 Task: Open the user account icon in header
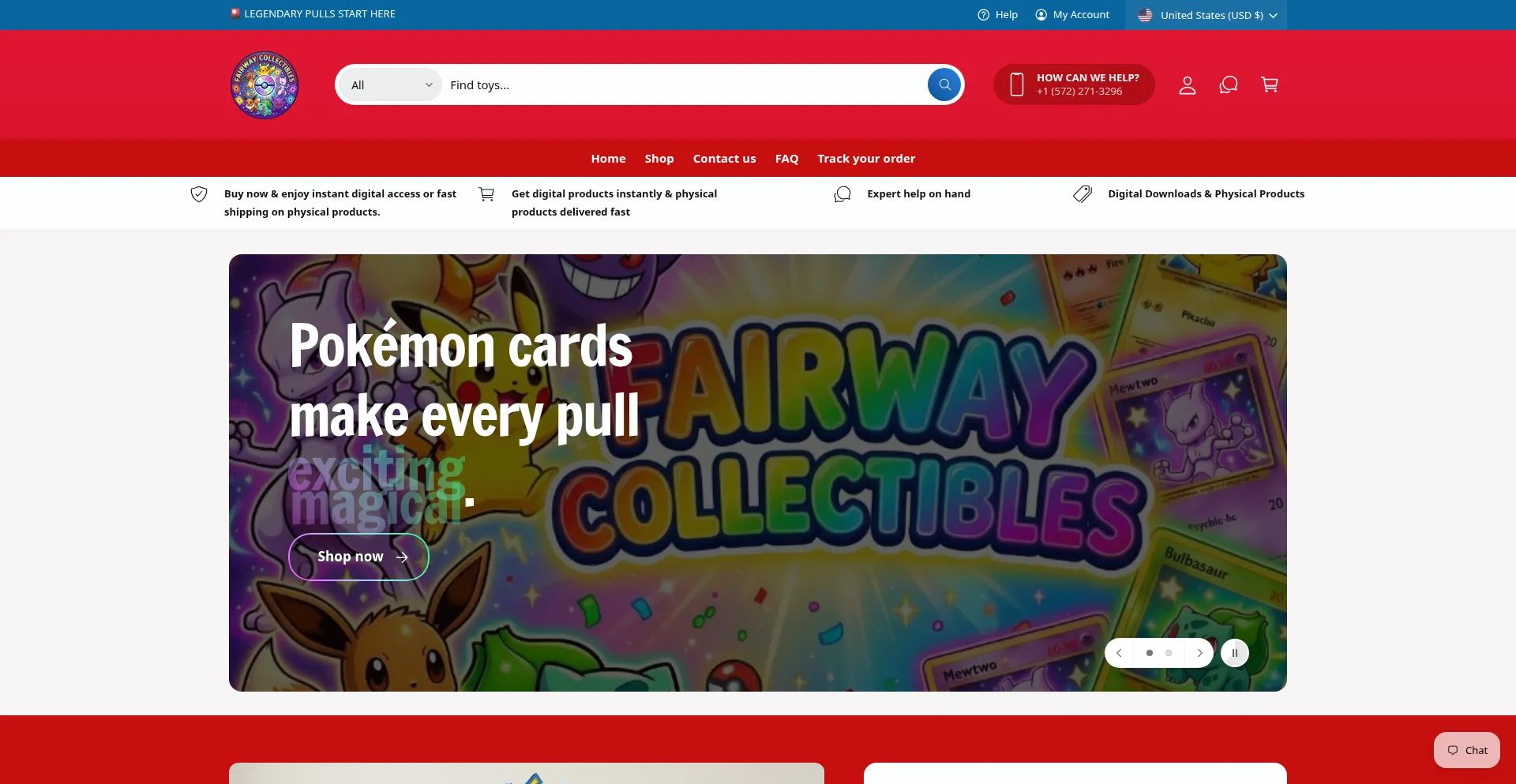click(x=1188, y=84)
